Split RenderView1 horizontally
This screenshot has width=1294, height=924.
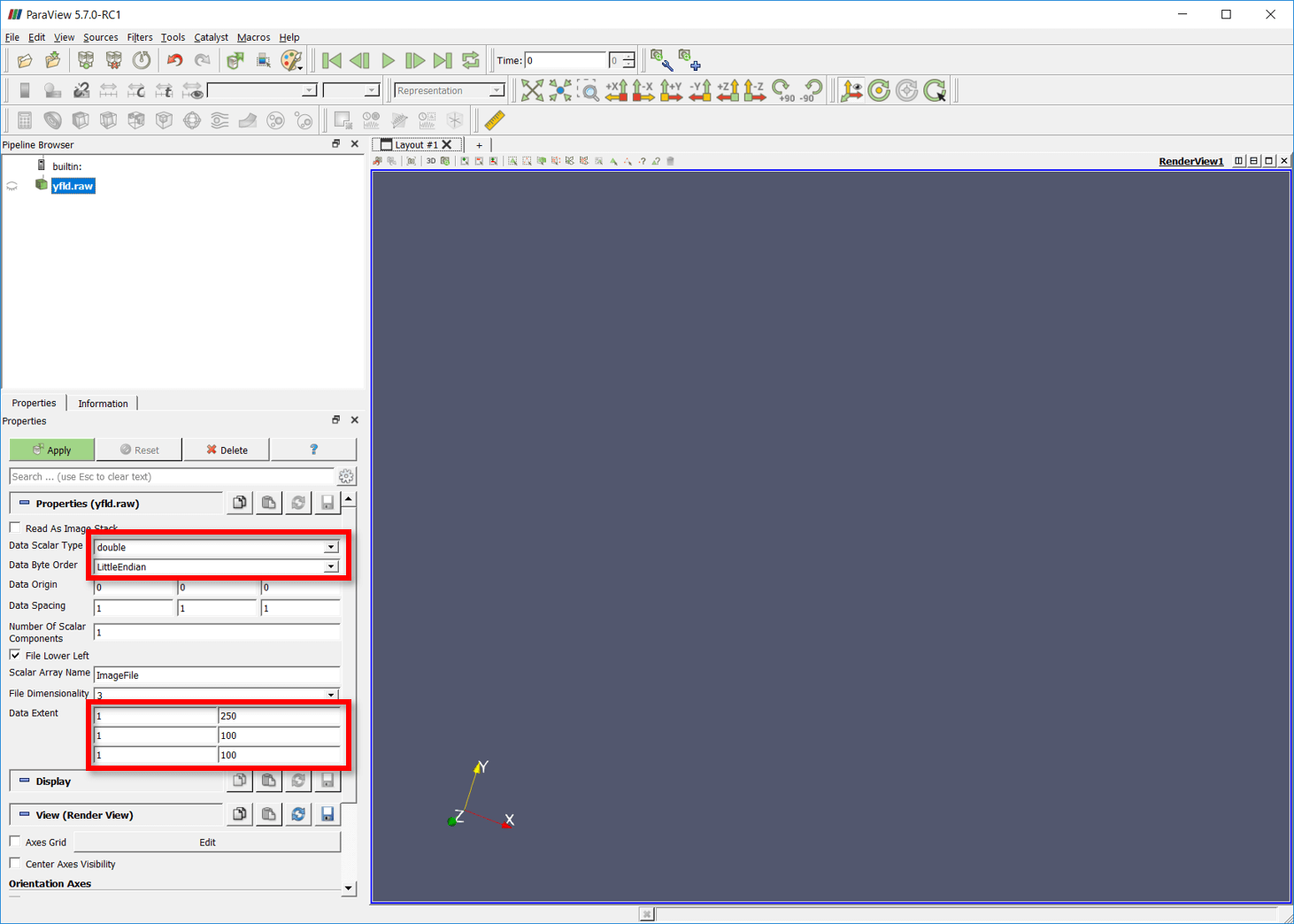[x=1238, y=161]
